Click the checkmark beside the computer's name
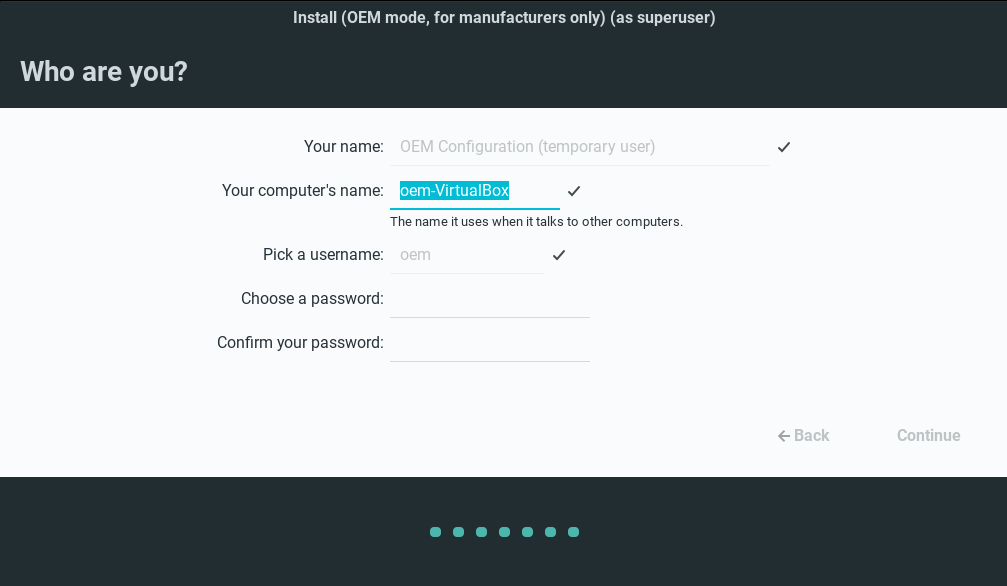The width and height of the screenshot is (1007, 586). pyautogui.click(x=574, y=191)
